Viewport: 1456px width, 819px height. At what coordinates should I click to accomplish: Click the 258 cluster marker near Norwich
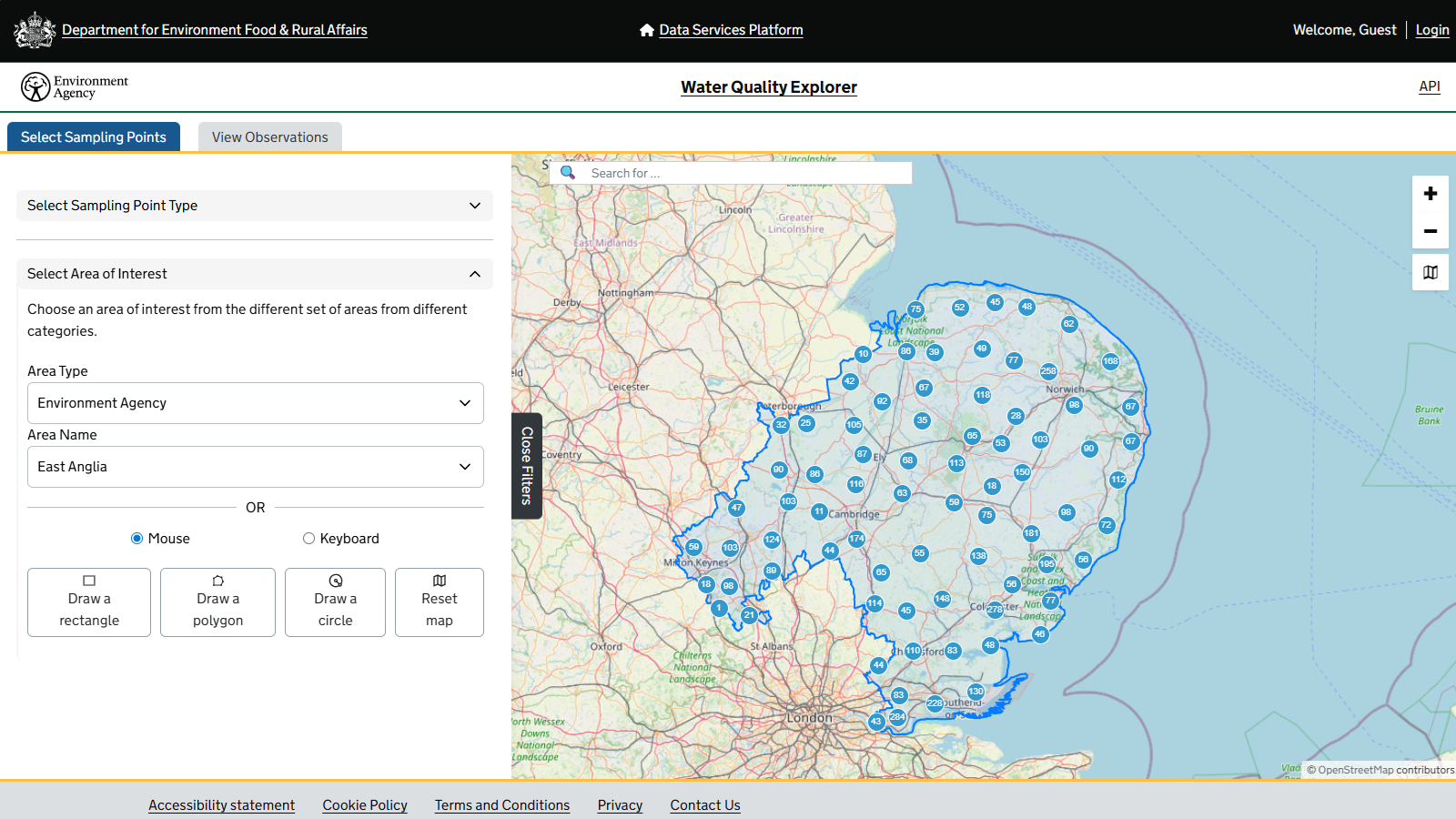[1048, 371]
